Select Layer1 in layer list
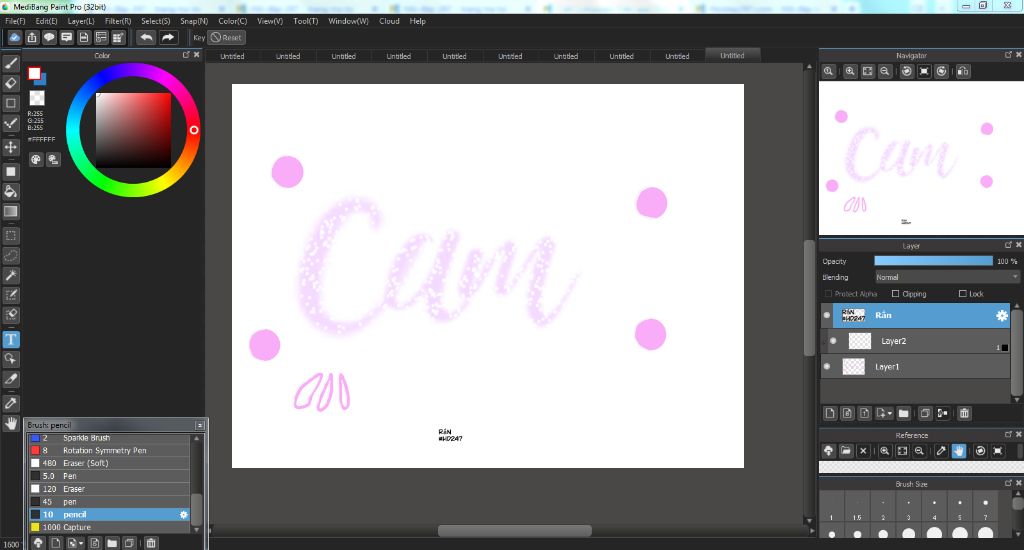Image resolution: width=1024 pixels, height=550 pixels. point(915,366)
